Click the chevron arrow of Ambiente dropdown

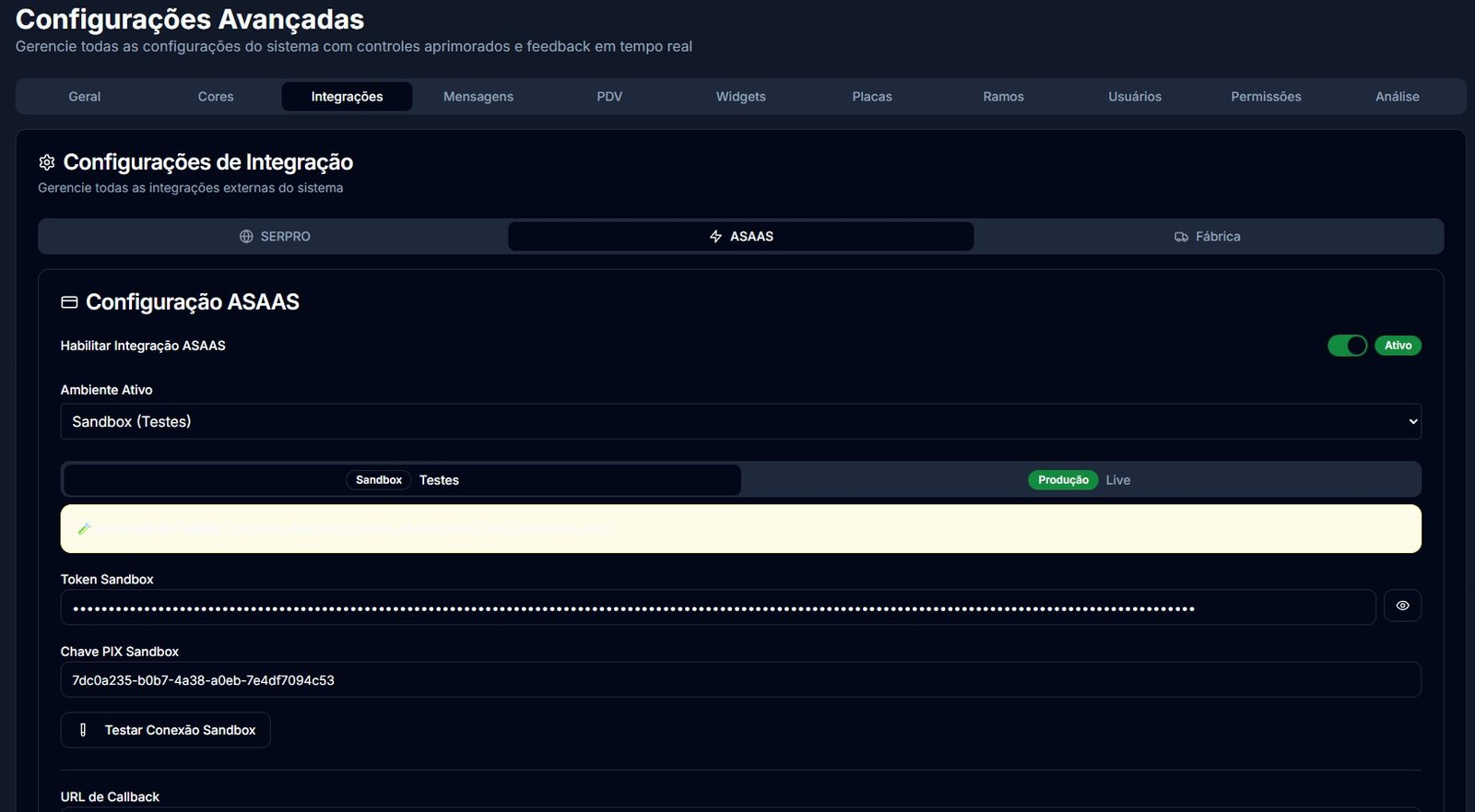tap(1412, 422)
